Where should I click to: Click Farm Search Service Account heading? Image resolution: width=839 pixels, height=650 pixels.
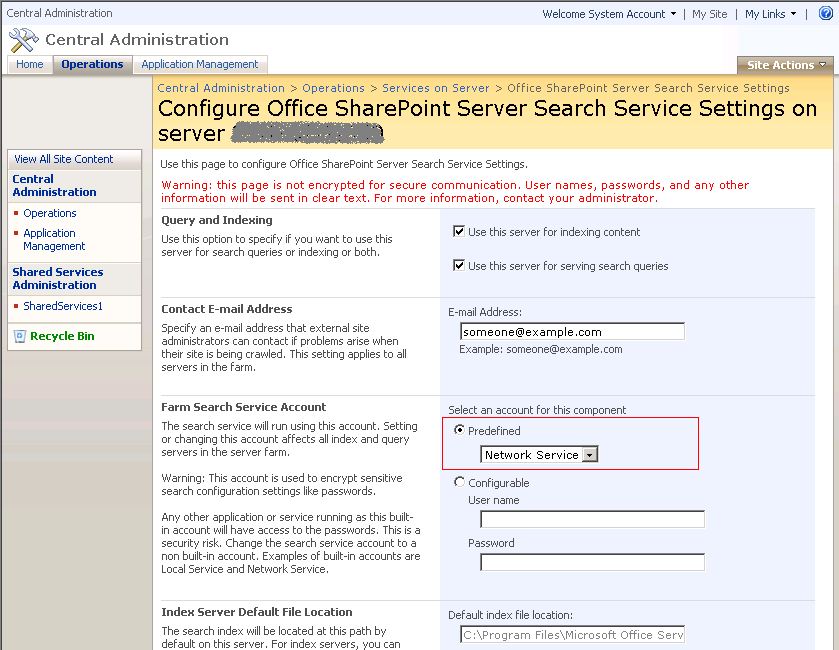click(x=243, y=407)
